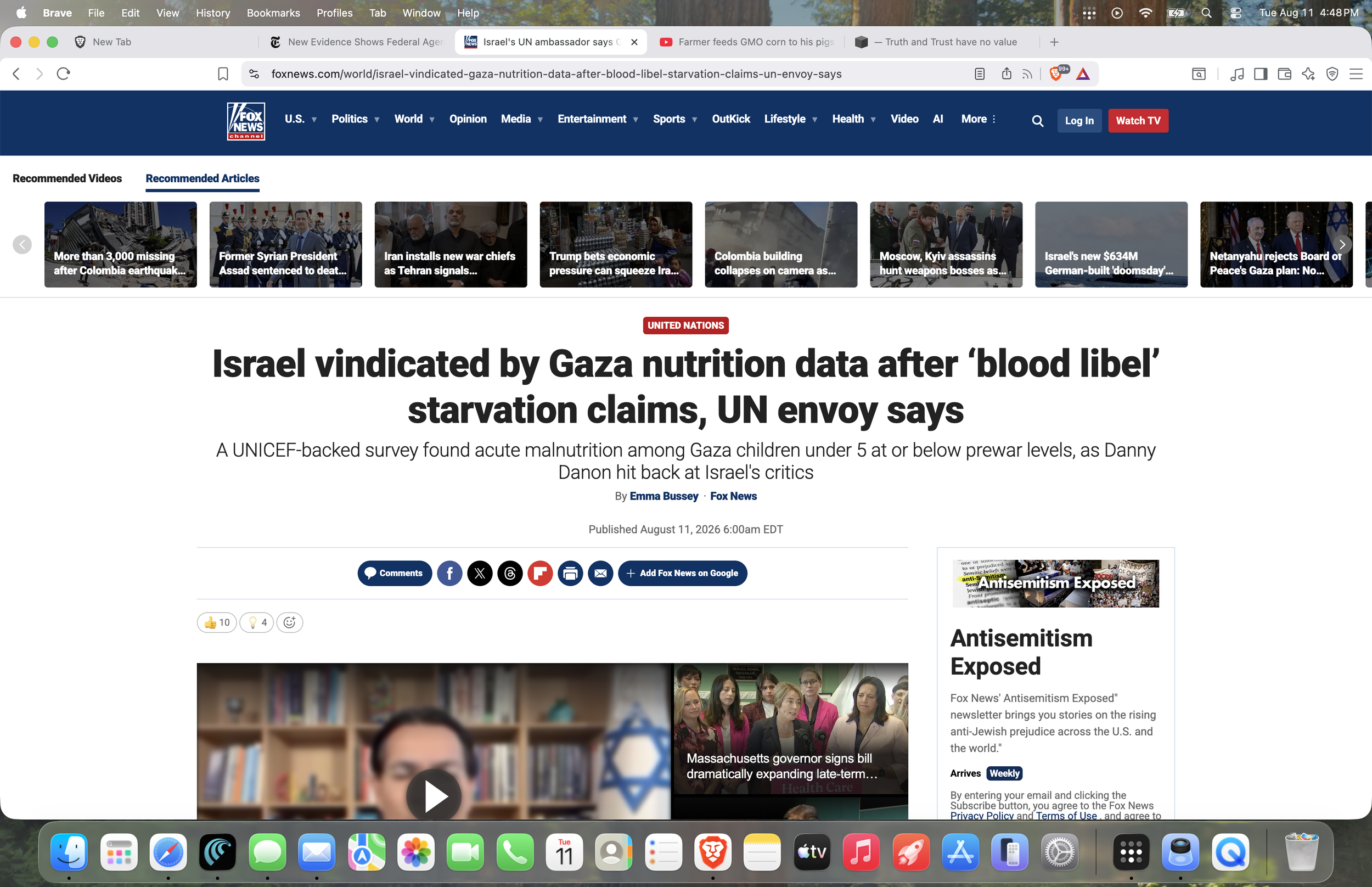Open the Privacy Policy link
Image resolution: width=1372 pixels, height=887 pixels.
point(982,815)
